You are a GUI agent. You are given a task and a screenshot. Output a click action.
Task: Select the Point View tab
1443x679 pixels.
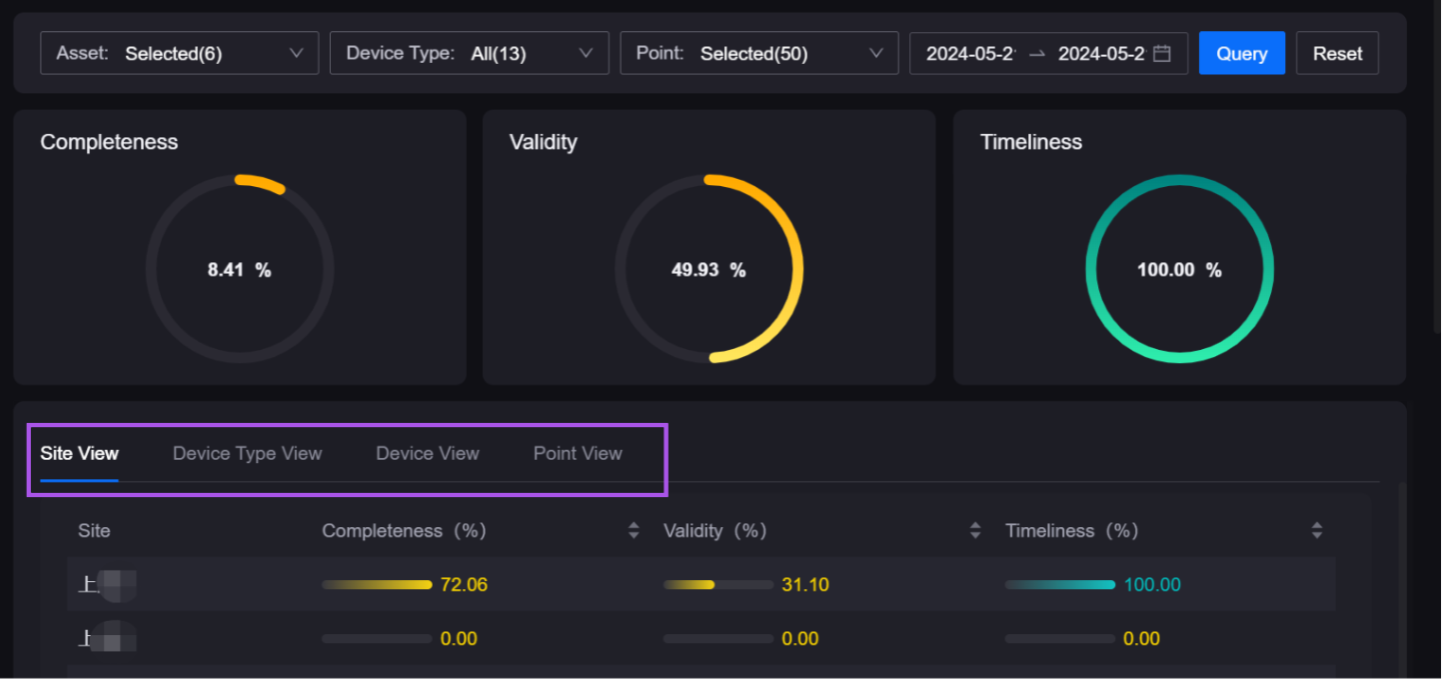[x=577, y=454]
